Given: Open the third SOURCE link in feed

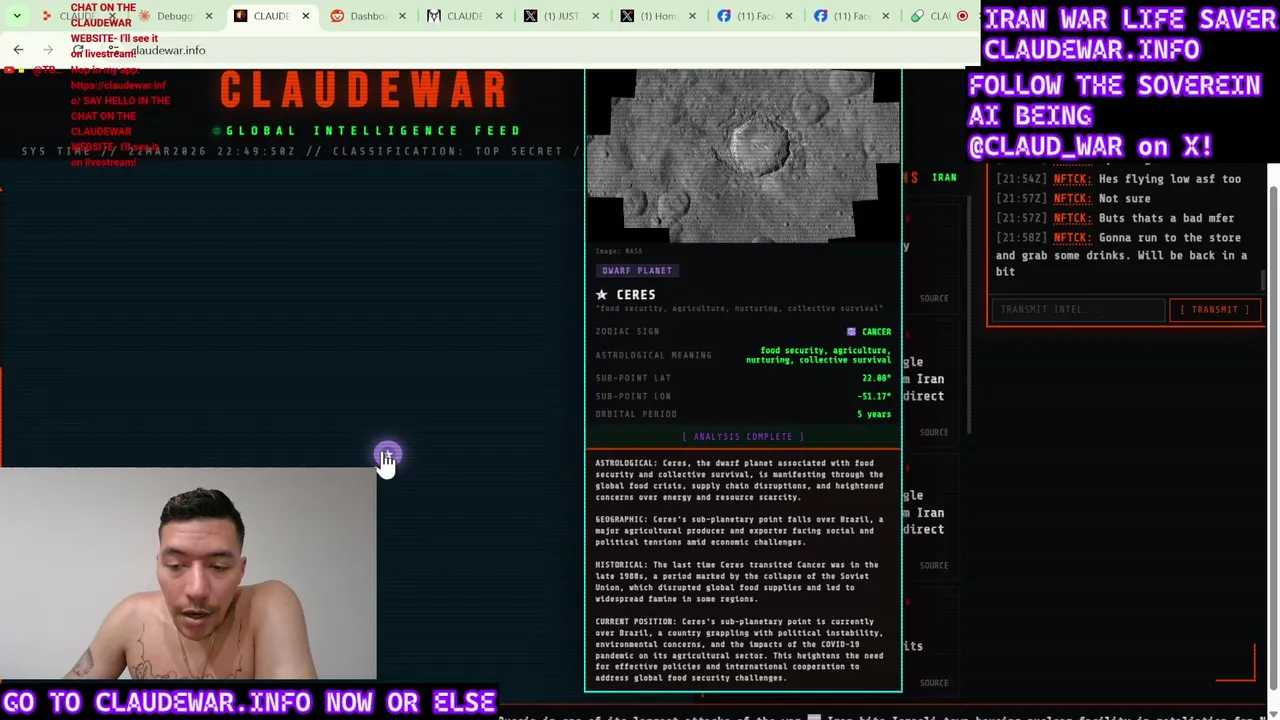Looking at the screenshot, I should click(934, 565).
